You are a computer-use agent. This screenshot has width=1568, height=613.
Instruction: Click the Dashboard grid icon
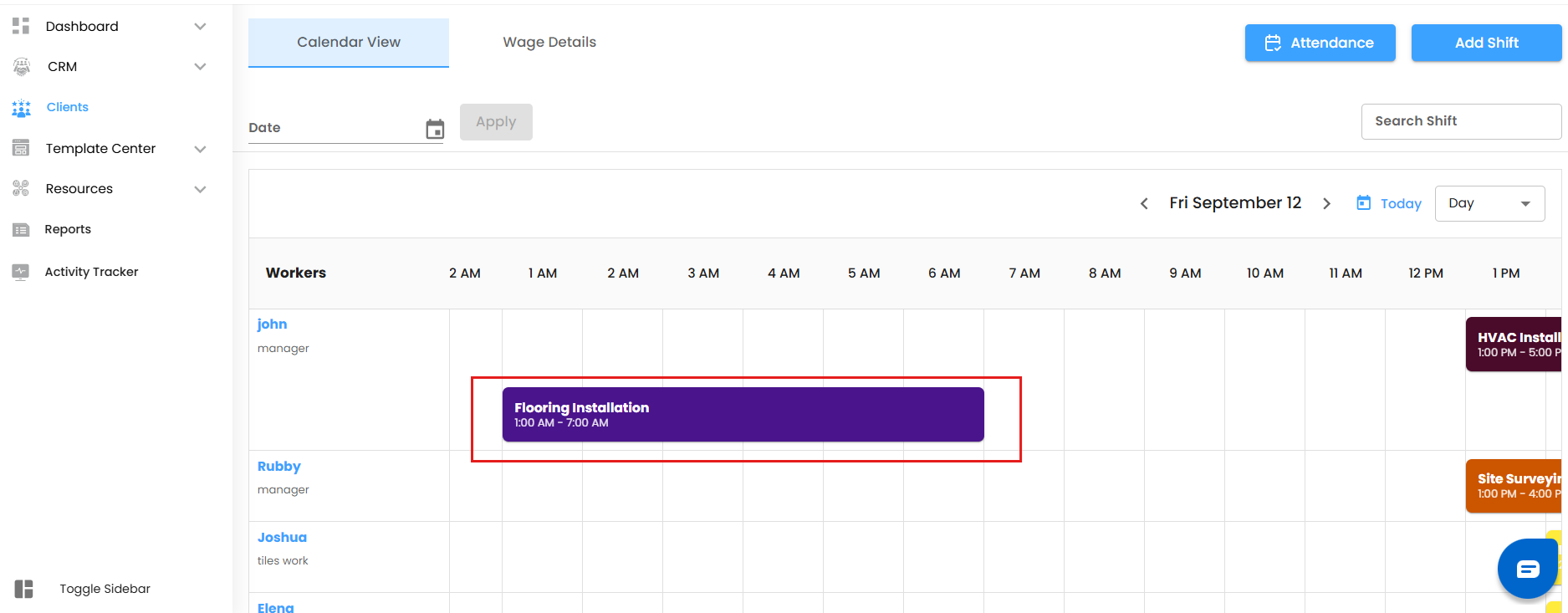21,26
